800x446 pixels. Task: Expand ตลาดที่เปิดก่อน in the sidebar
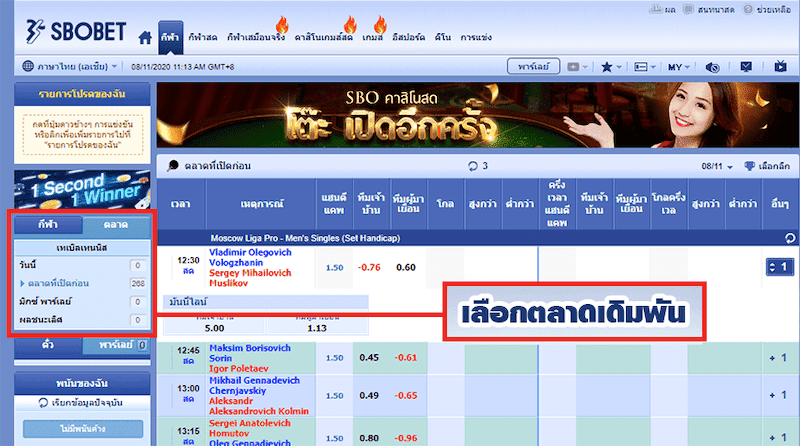58,283
